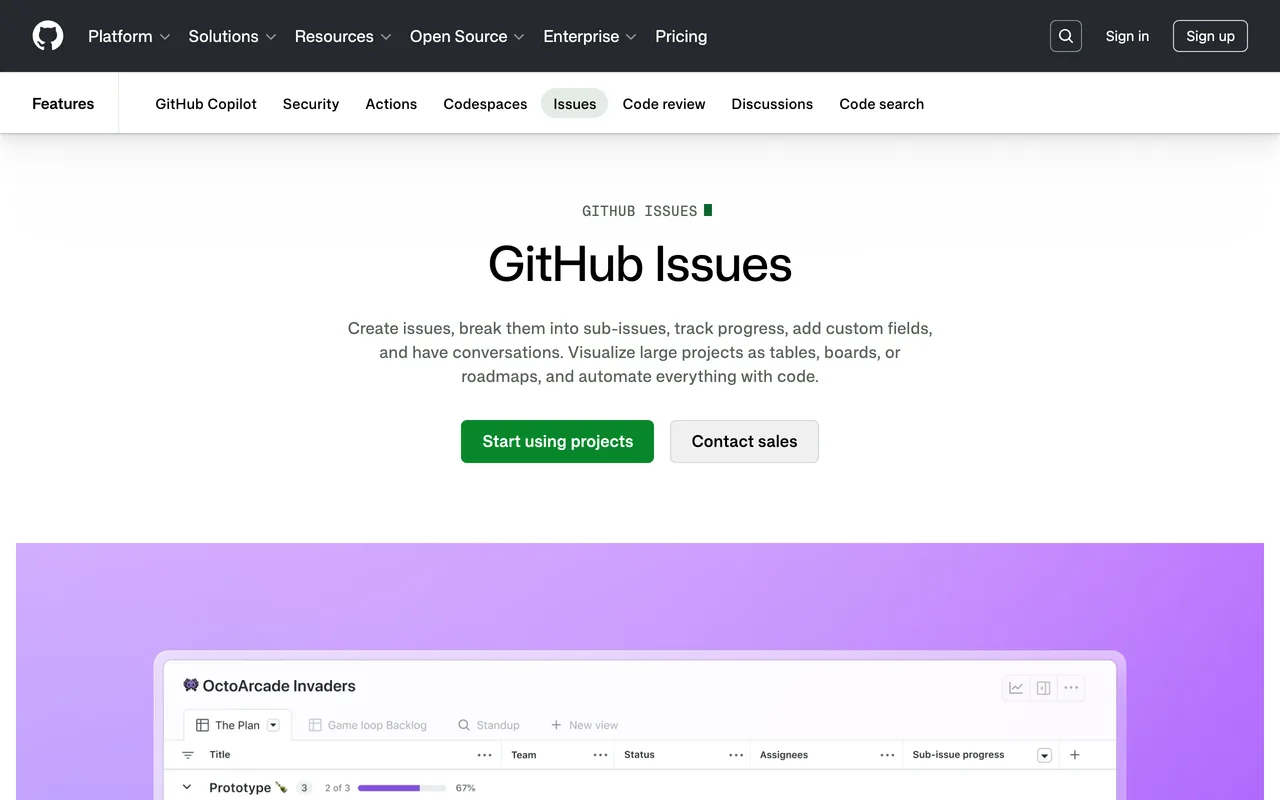This screenshot has height=800, width=1280.
Task: Click the OctoArcade Invaders project title
Action: pos(279,686)
